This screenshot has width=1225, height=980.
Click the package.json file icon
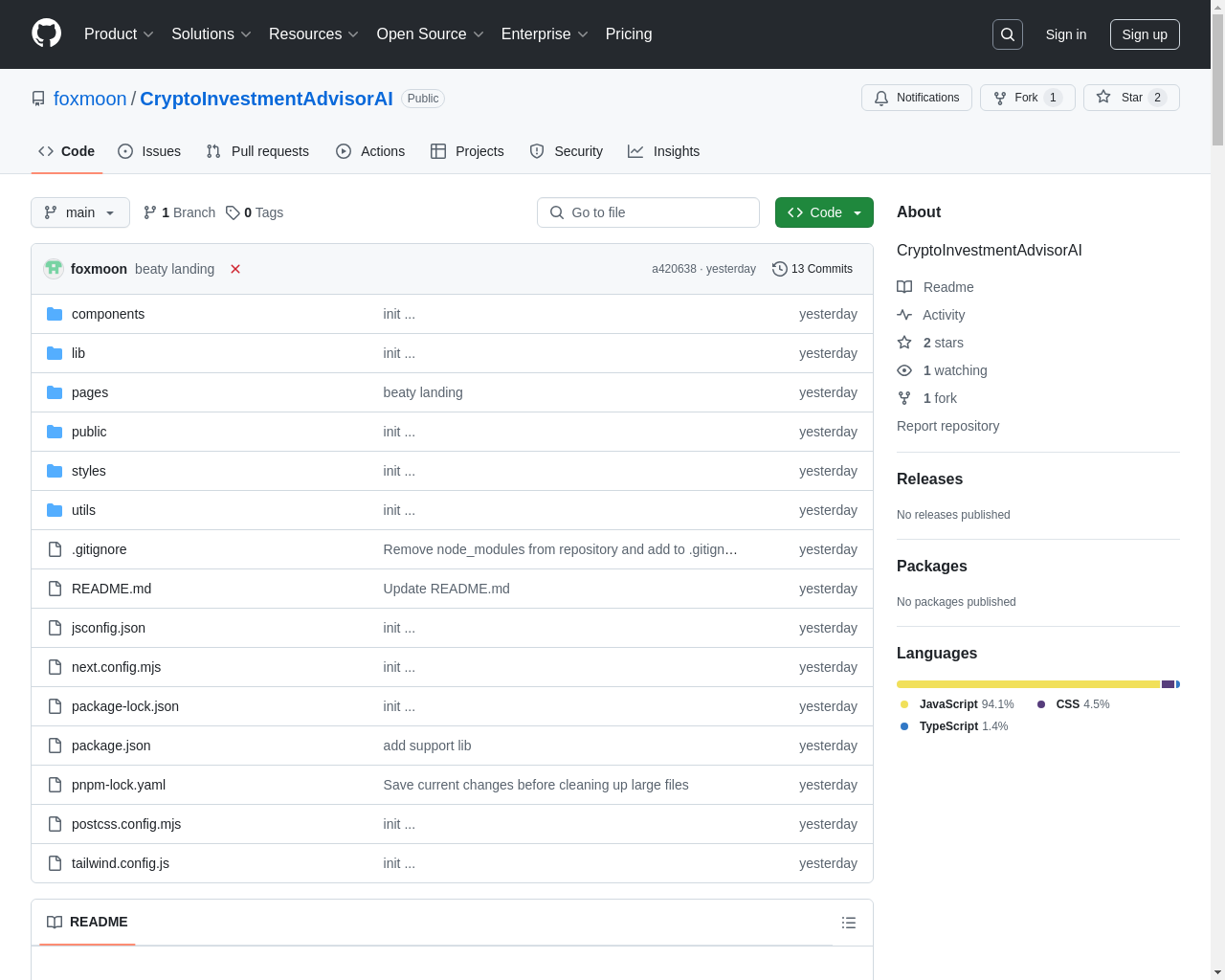pyautogui.click(x=55, y=746)
